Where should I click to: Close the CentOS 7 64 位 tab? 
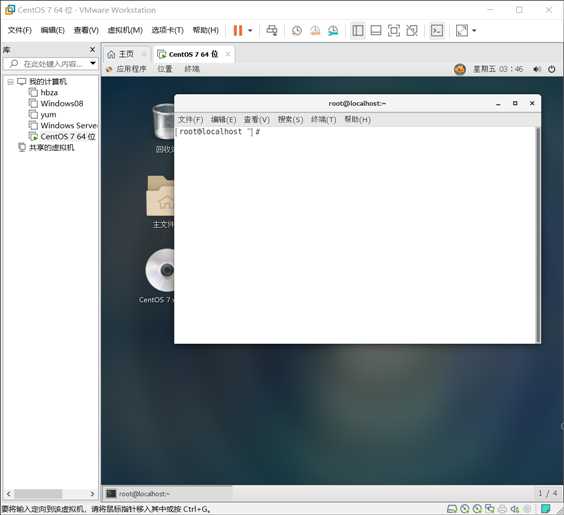[228, 54]
